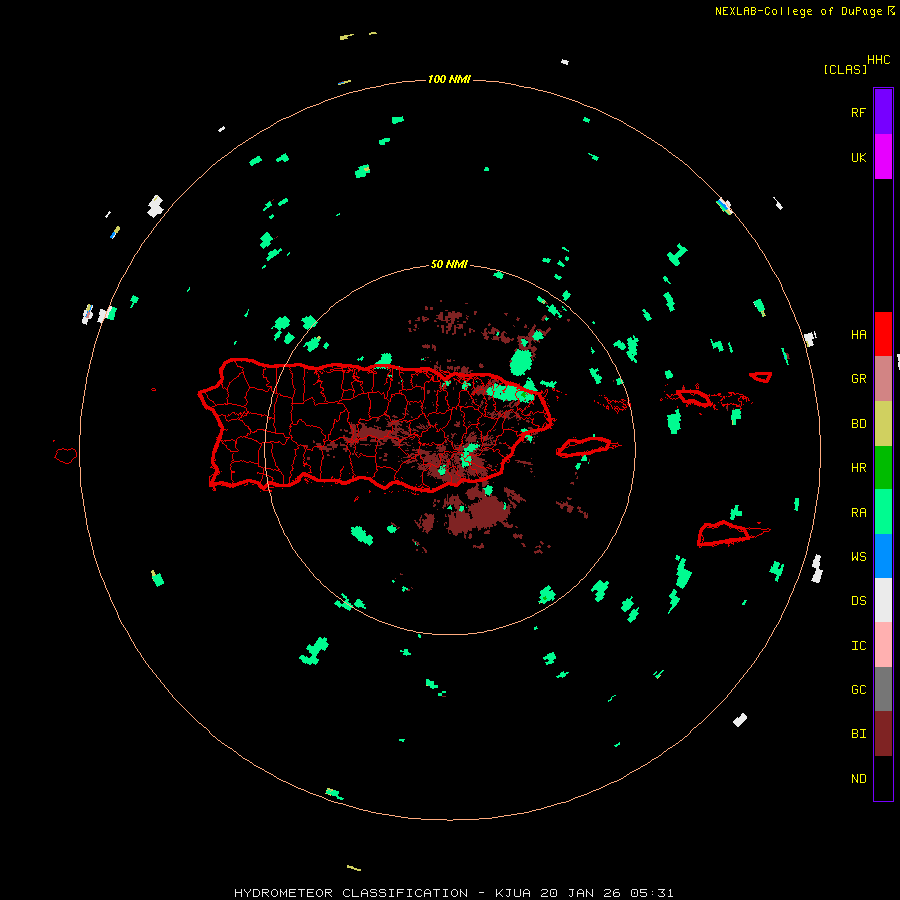Click the WS blue legend swatch

(x=883, y=556)
